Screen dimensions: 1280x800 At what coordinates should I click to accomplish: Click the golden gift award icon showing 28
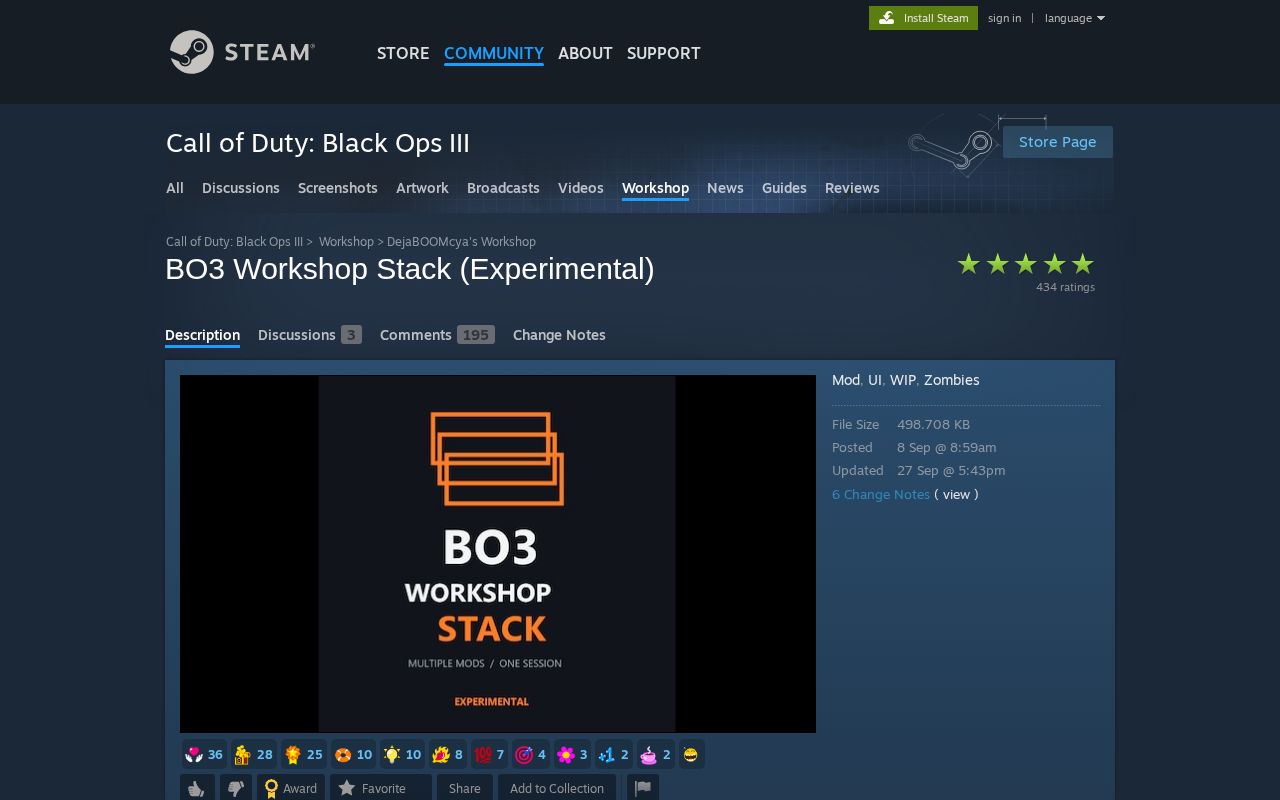(x=242, y=754)
